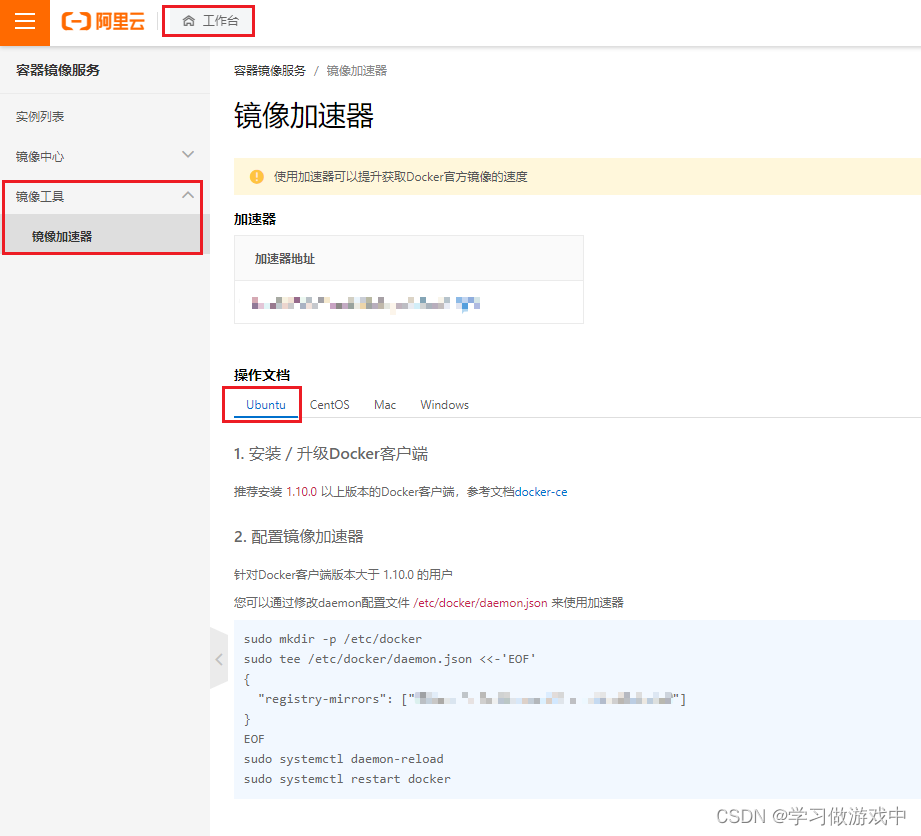Switch to the Ubuntu tab
The width and height of the screenshot is (921, 836).
[x=265, y=405]
